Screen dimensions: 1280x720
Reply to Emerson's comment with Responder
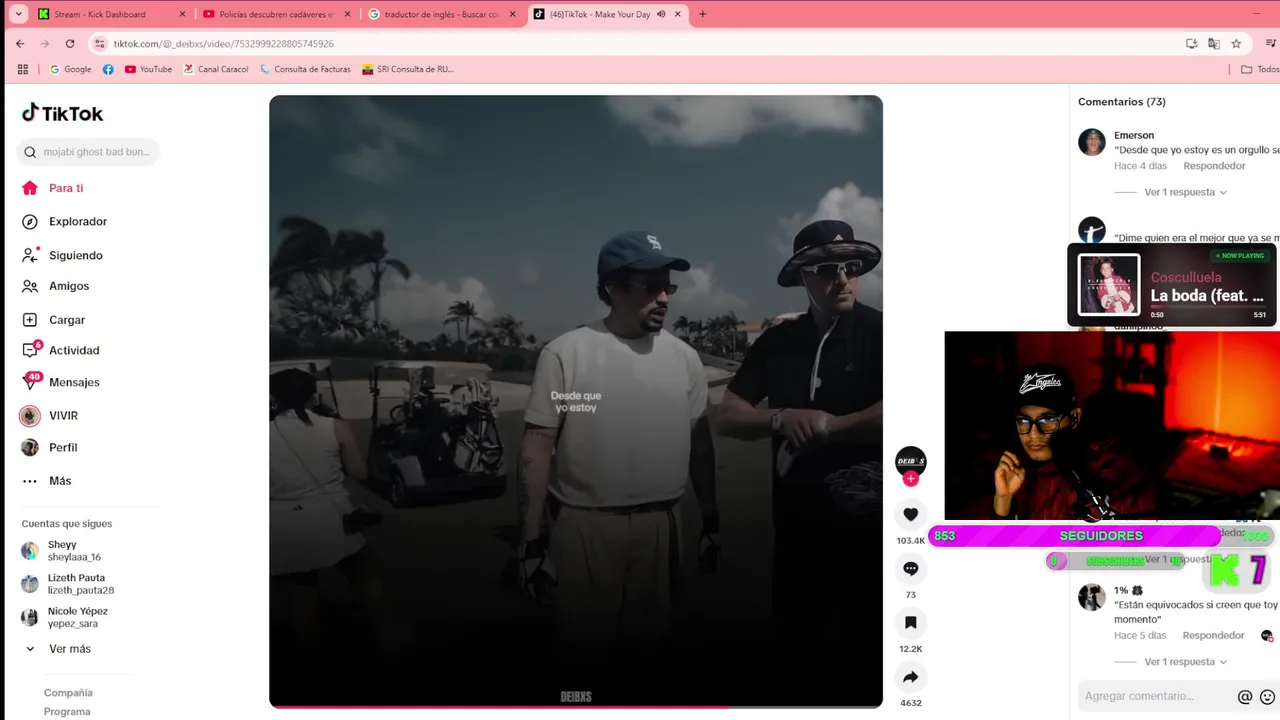(1214, 166)
